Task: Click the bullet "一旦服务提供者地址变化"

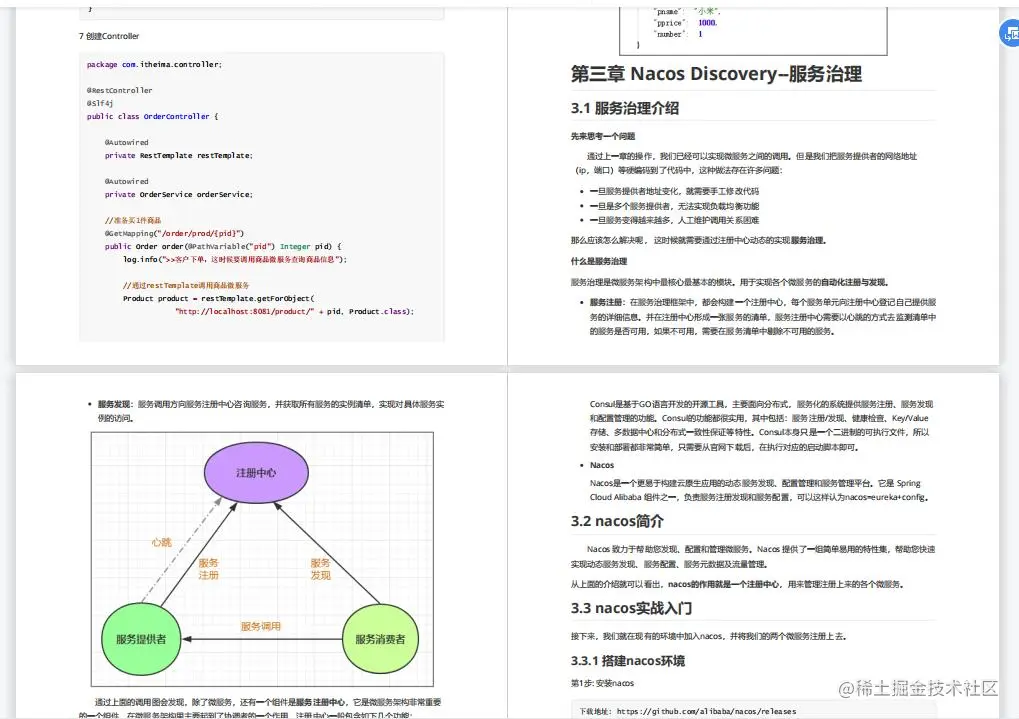Action: click(x=674, y=191)
